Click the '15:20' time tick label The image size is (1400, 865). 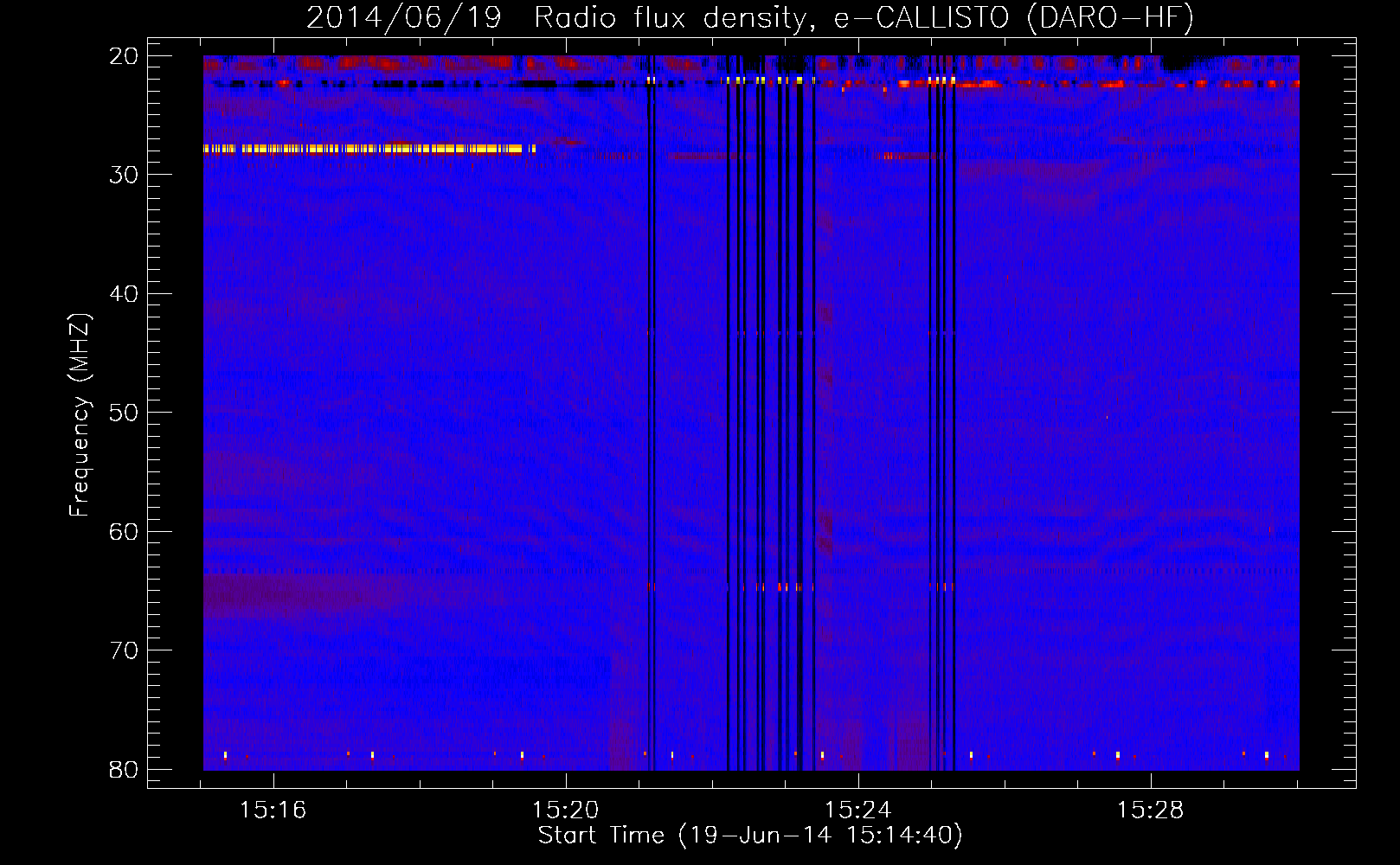pos(566,811)
